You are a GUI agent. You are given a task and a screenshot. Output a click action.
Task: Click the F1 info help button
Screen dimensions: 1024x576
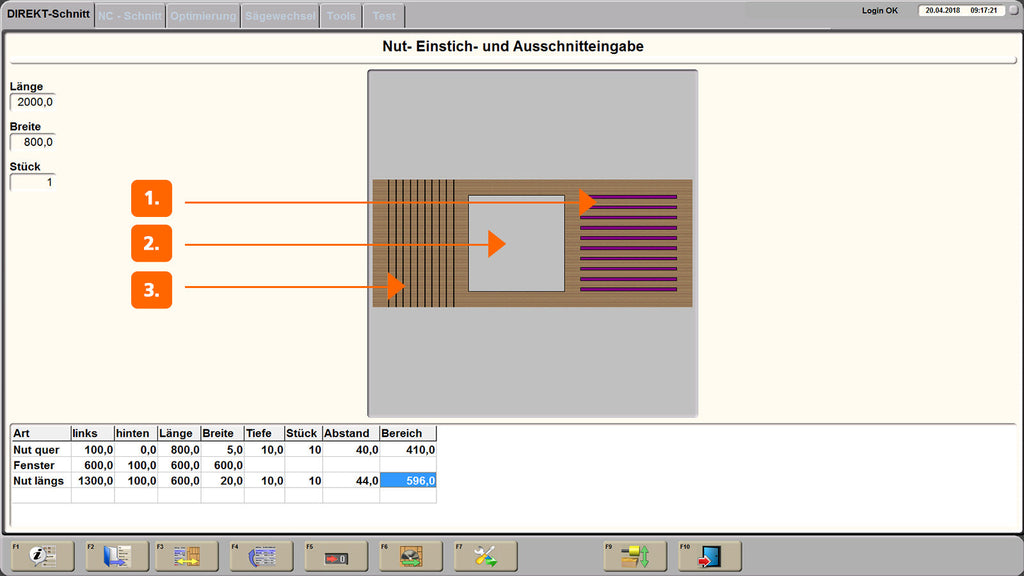tap(42, 556)
